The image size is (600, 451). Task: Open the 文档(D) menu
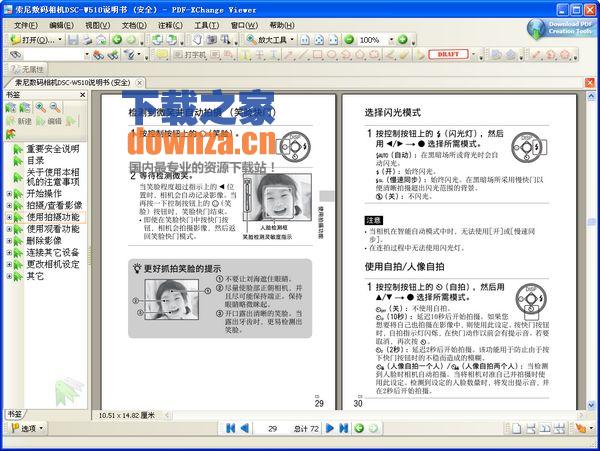point(134,25)
